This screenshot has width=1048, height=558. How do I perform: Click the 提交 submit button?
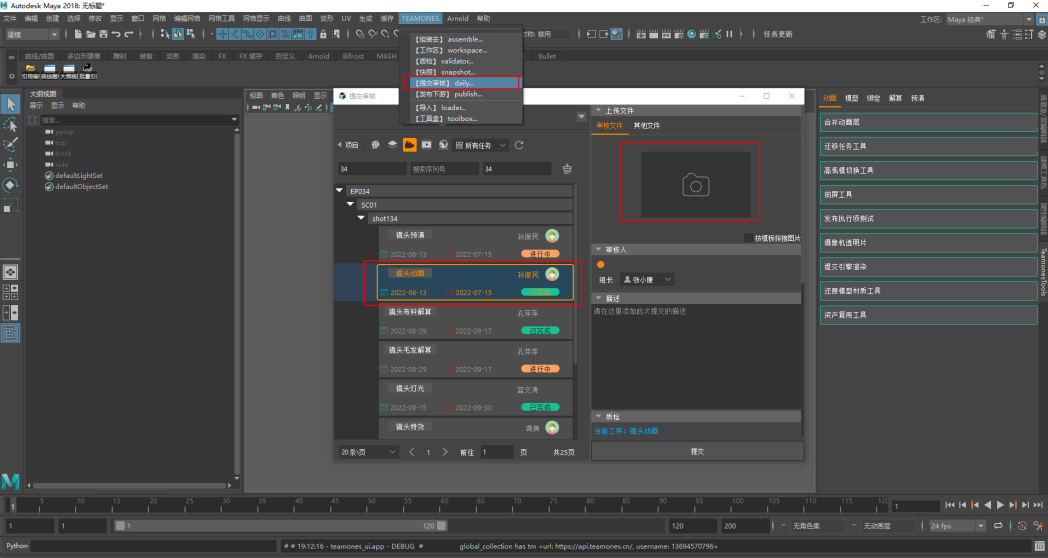point(697,451)
